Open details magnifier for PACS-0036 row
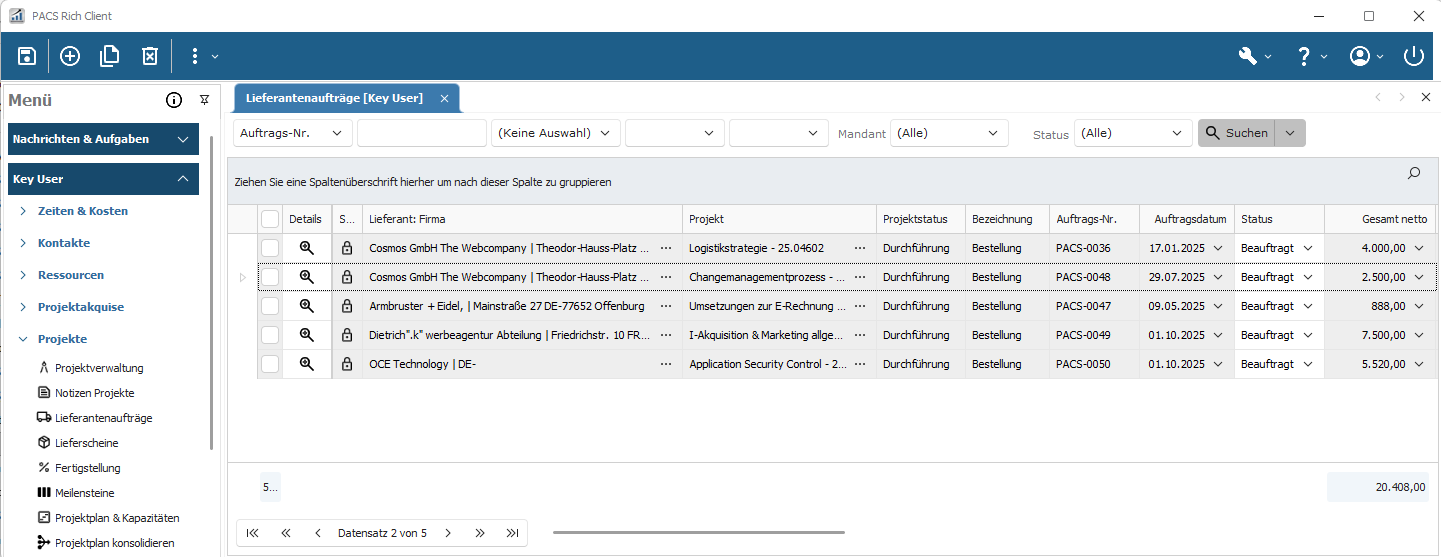This screenshot has width=1441, height=557. [307, 248]
